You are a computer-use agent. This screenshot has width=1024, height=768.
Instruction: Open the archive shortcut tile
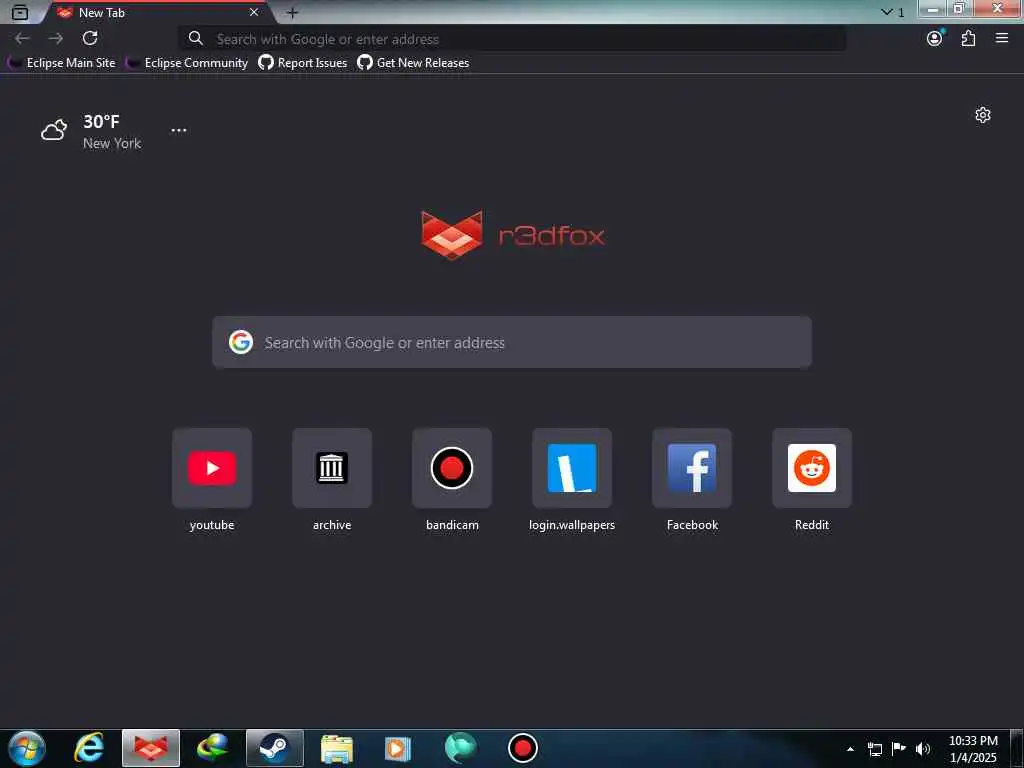[332, 468]
